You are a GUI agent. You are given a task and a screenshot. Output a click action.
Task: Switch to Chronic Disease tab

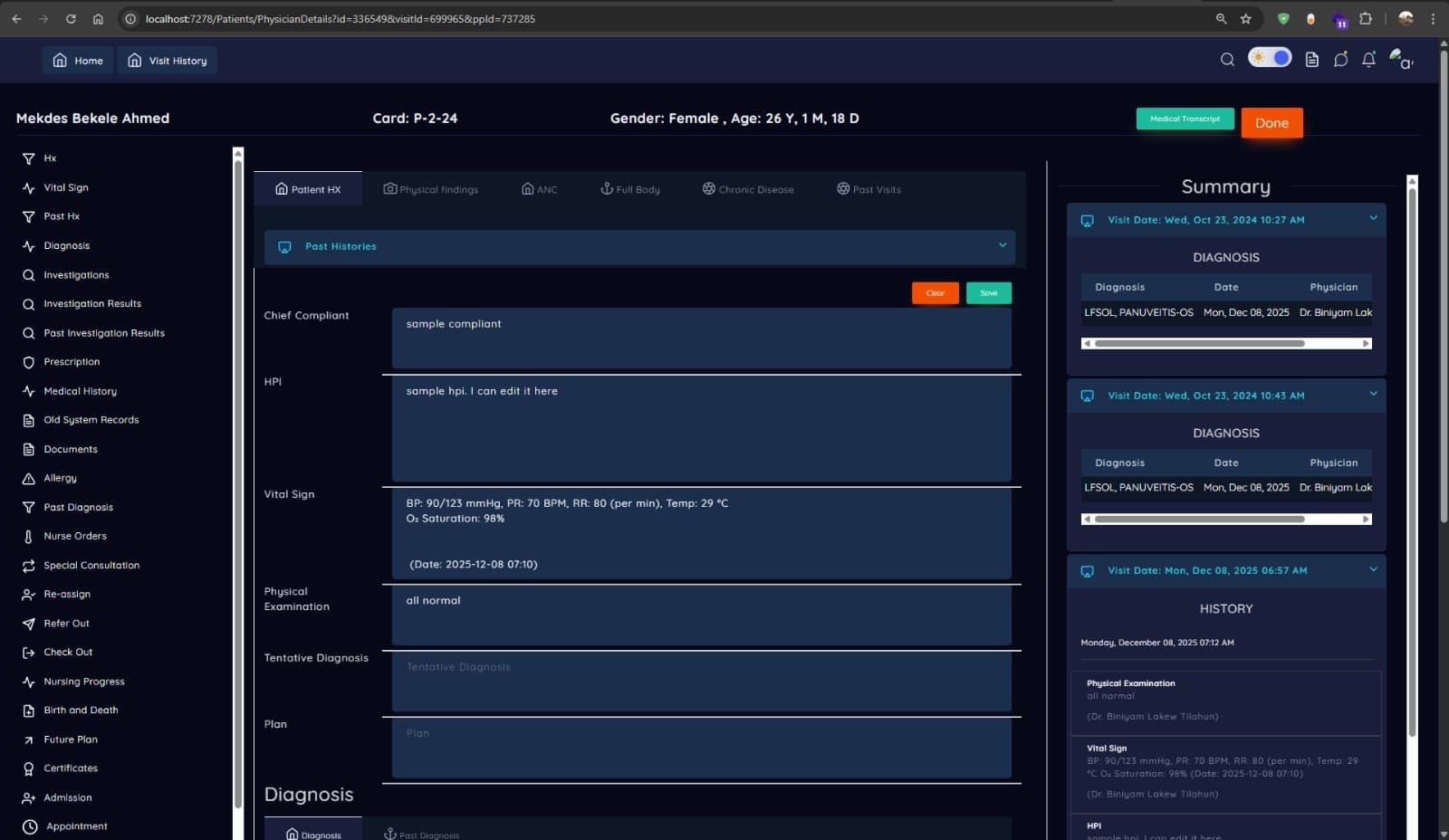tap(748, 189)
